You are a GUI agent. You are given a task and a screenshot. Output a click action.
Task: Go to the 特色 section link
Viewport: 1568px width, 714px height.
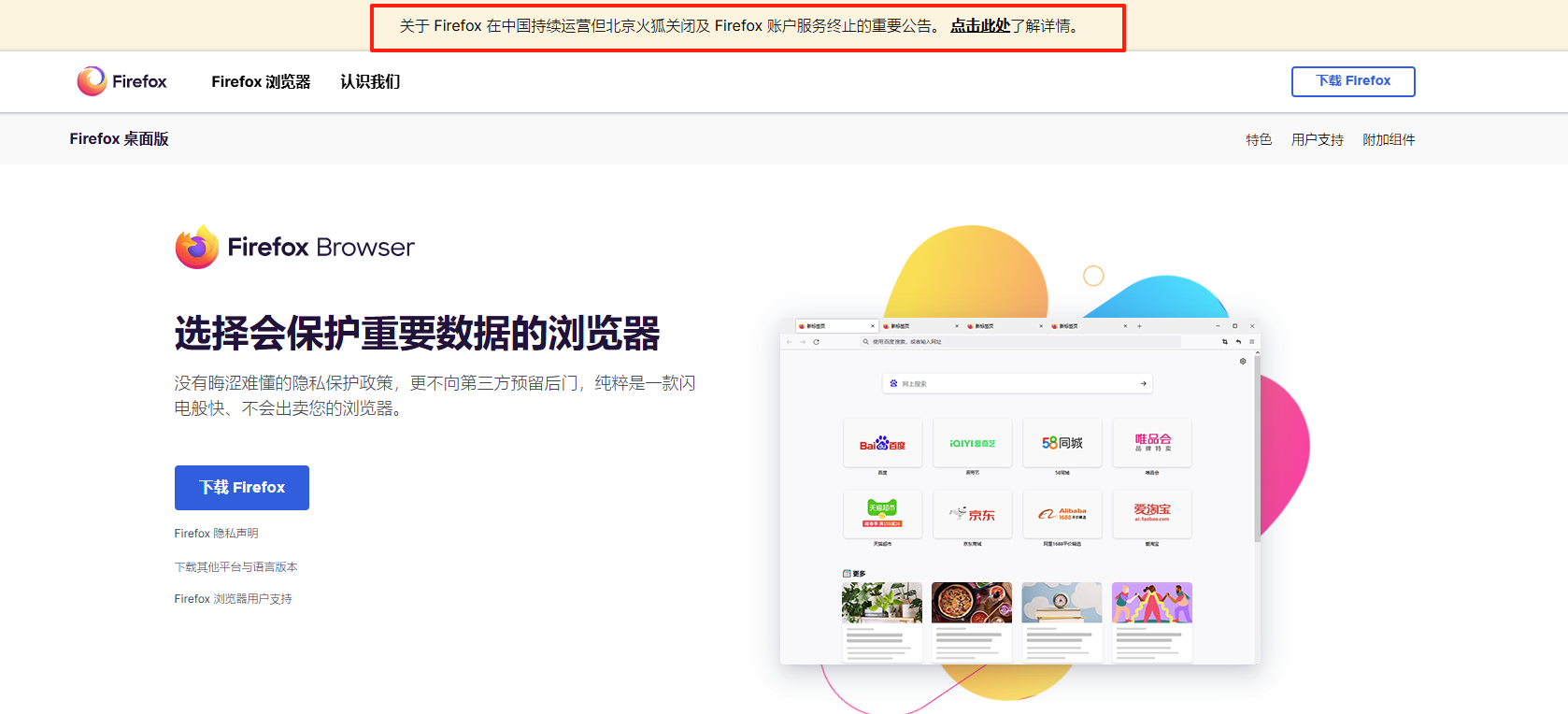tap(1259, 139)
